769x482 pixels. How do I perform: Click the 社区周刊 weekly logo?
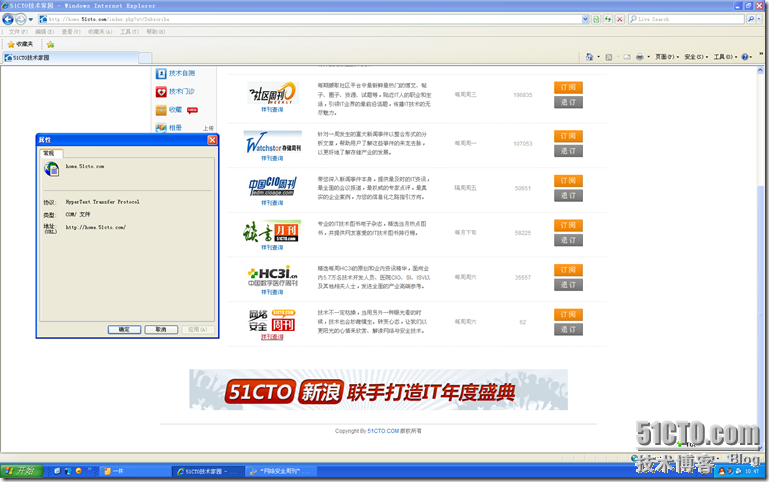pyautogui.click(x=272, y=93)
